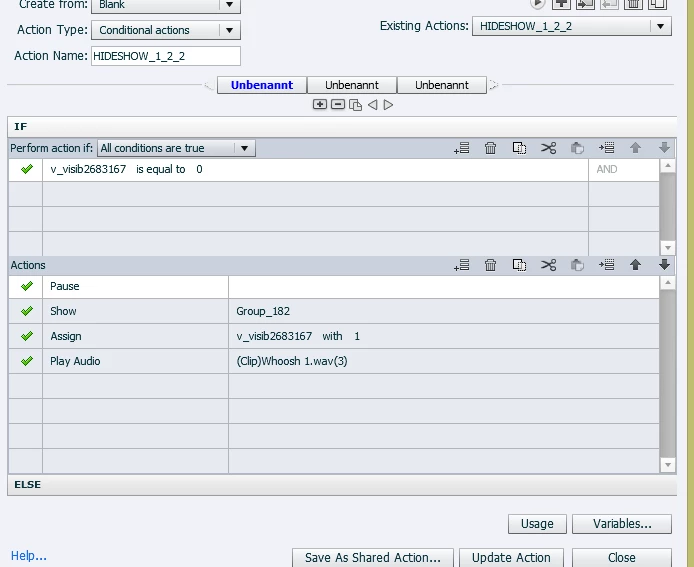The width and height of the screenshot is (694, 567).
Task: Duplicate the current decision tab icon
Action: (x=355, y=105)
